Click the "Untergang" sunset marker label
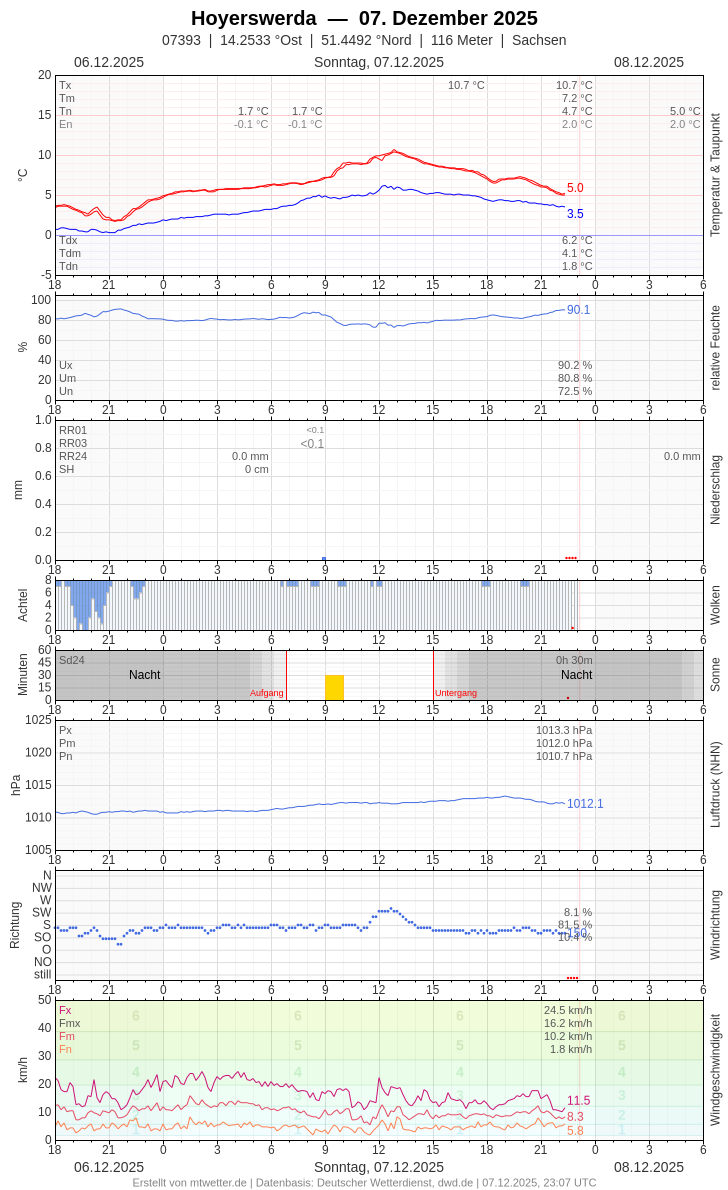Viewport: 728px width, 1190px height. [x=456, y=693]
